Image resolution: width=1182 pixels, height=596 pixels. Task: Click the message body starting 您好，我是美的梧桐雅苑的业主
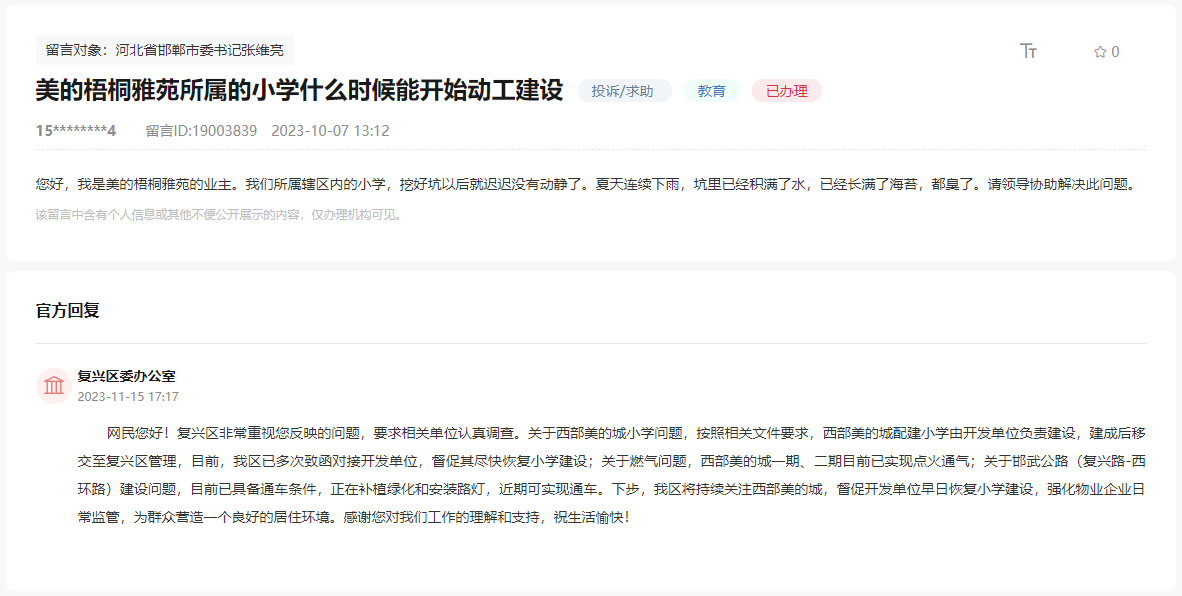click(585, 185)
